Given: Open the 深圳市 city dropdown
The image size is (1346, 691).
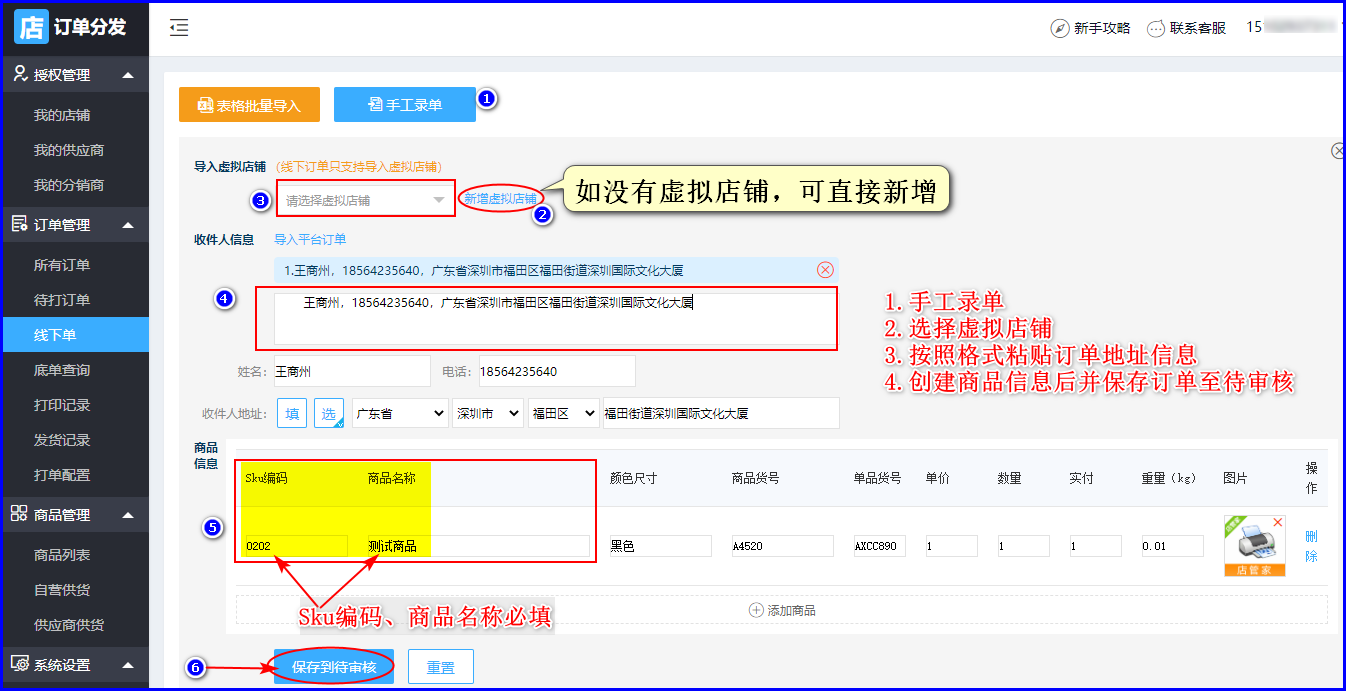Looking at the screenshot, I should [487, 413].
